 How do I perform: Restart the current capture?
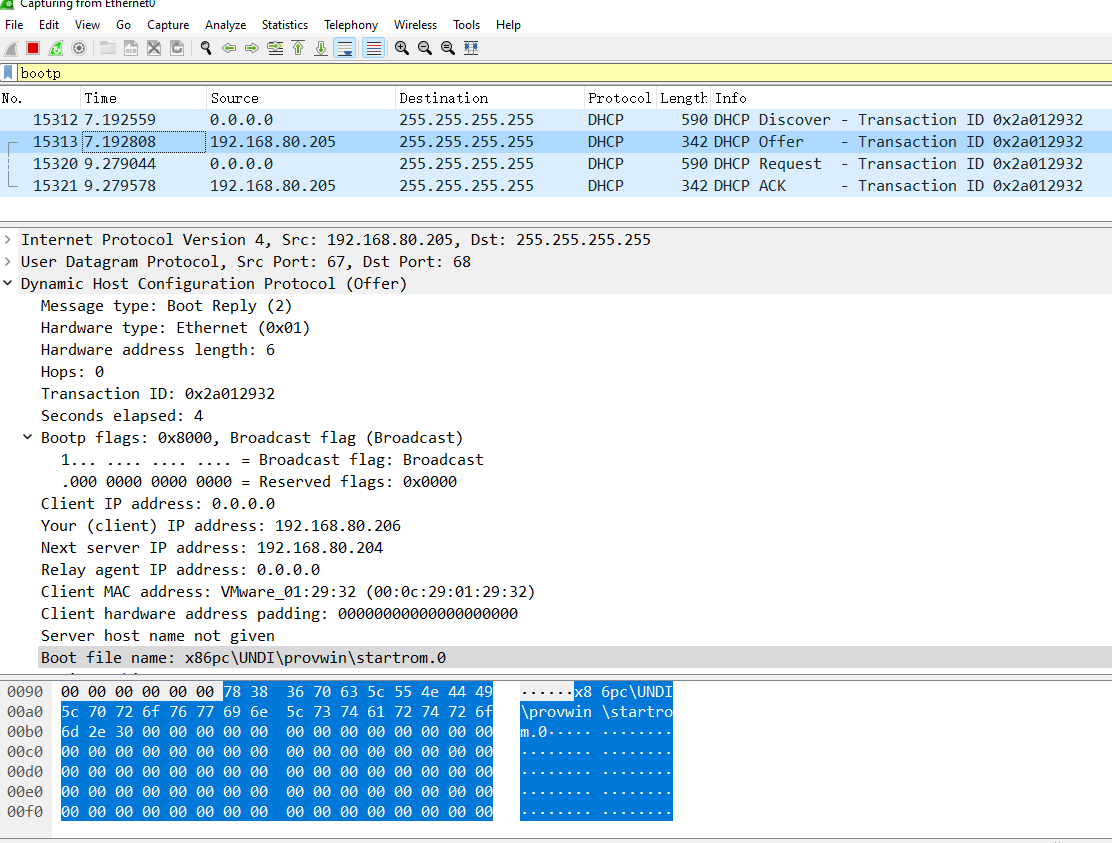(56, 48)
